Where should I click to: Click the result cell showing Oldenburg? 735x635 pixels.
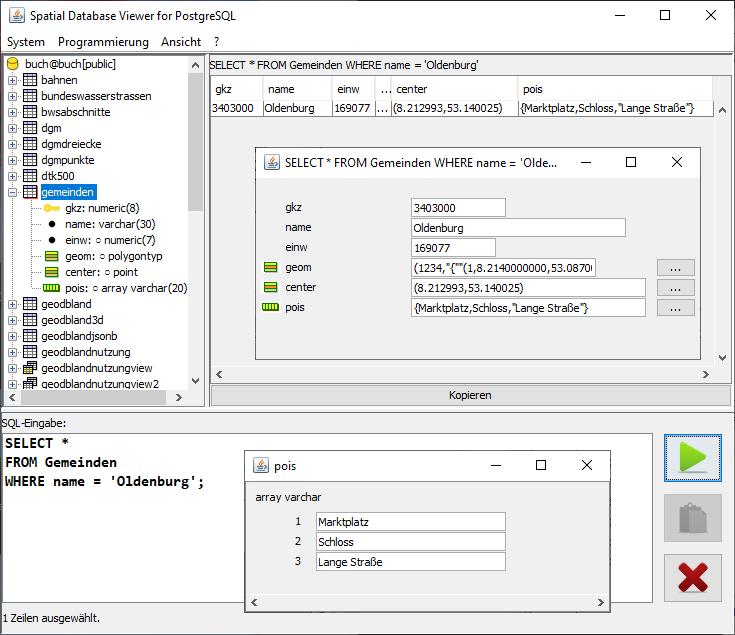[297, 108]
